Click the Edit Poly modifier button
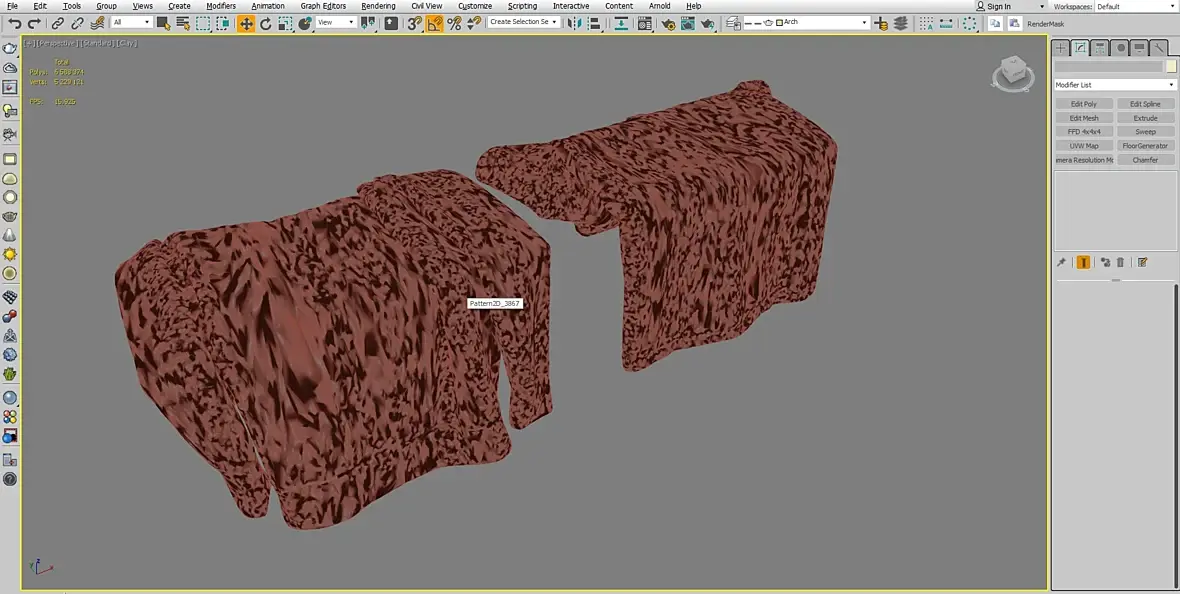1180x594 pixels. 1084,104
